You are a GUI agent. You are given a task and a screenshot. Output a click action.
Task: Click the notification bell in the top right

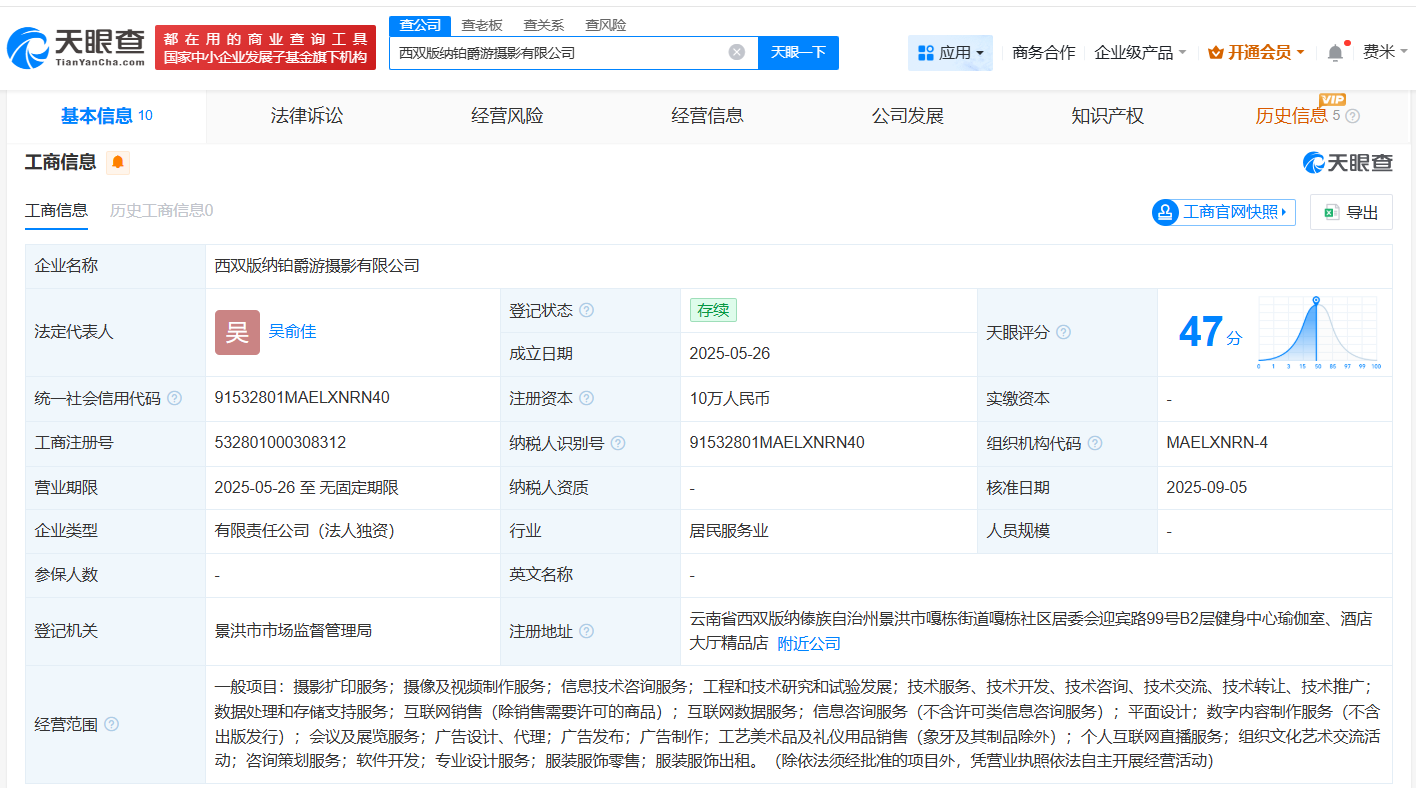[1334, 51]
